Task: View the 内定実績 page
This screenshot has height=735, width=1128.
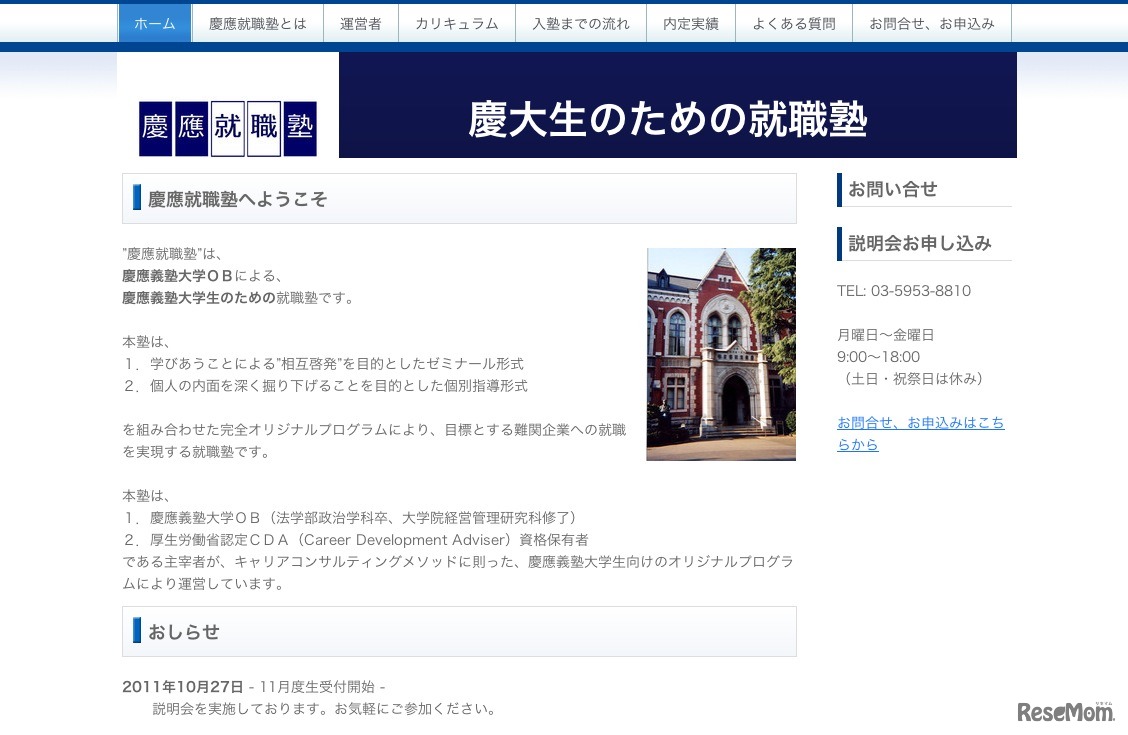Action: point(691,24)
